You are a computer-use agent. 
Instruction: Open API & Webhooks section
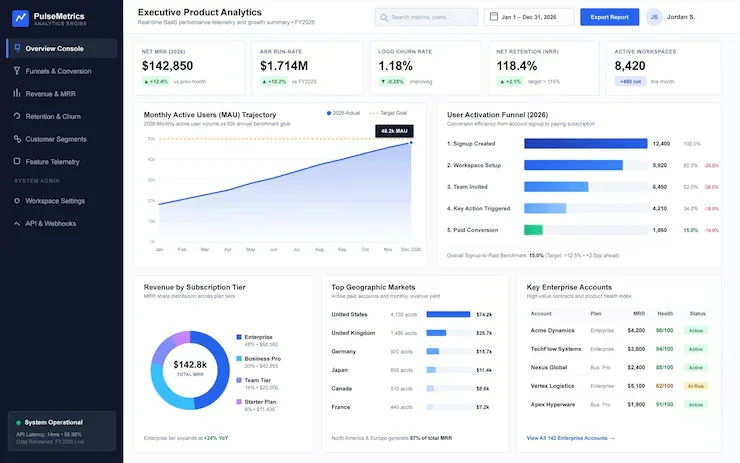tap(62, 223)
